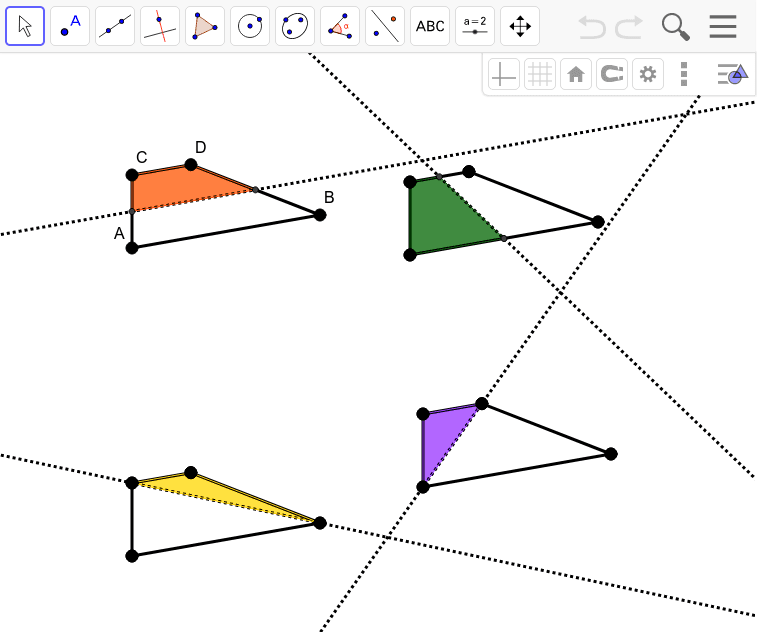Viewport: 757px width, 634px height.
Task: Open the three-dot more options
Action: 684,74
